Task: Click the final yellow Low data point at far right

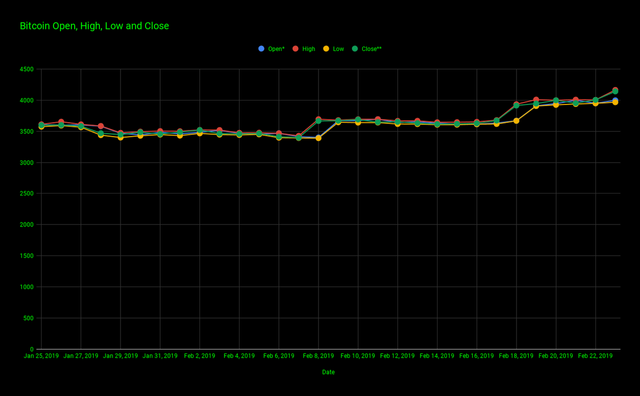Action: pos(615,102)
